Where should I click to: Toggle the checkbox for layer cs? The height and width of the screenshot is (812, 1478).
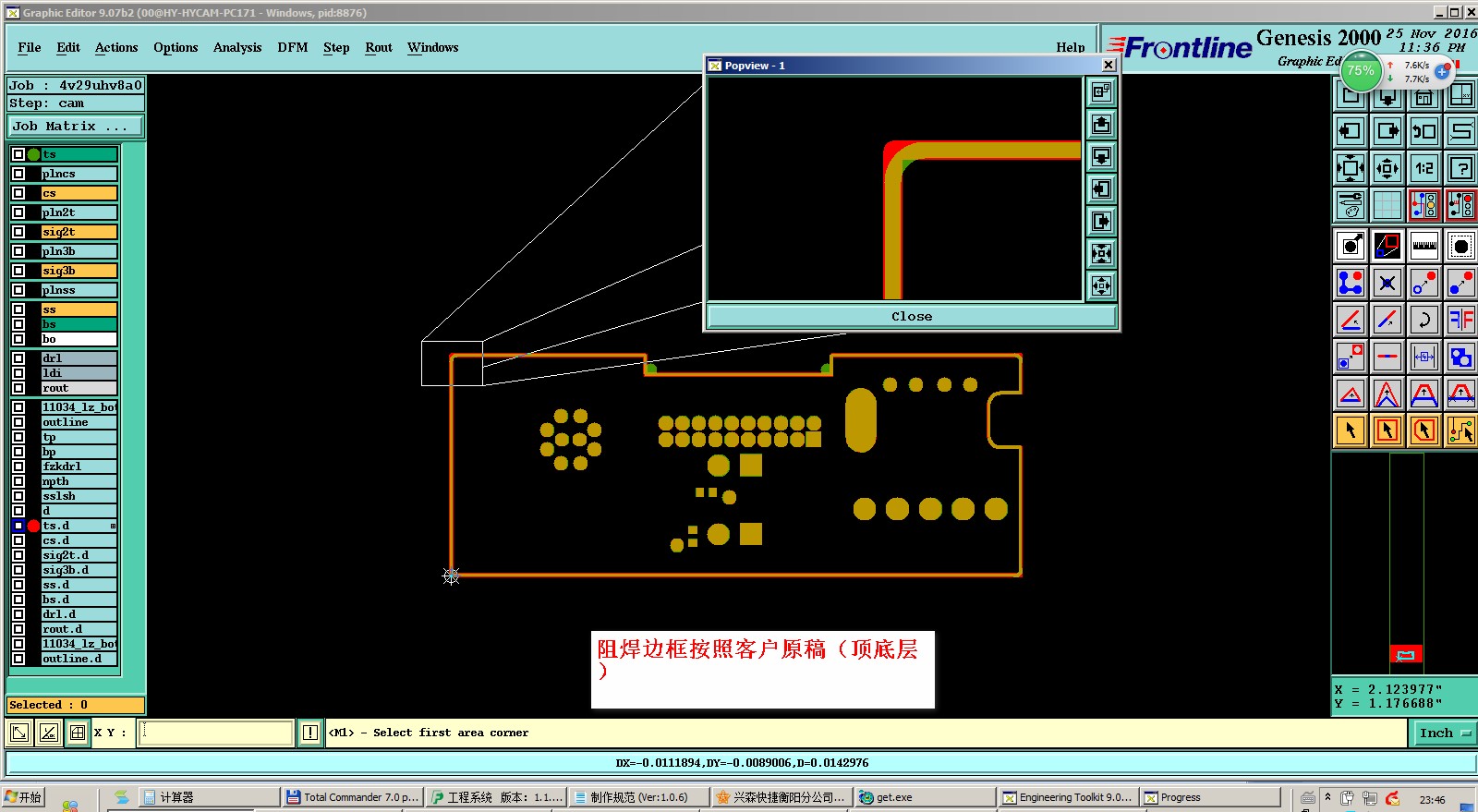pos(18,193)
